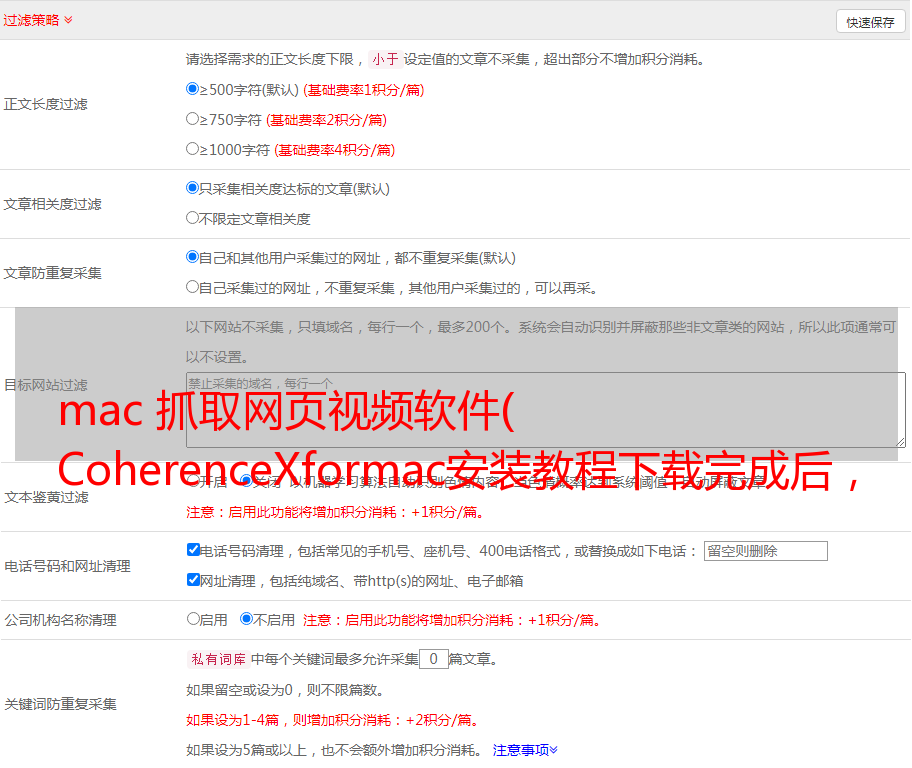Image resolution: width=912 pixels, height=768 pixels.
Task: Click the 小于 highlighted tag
Action: [x=385, y=59]
